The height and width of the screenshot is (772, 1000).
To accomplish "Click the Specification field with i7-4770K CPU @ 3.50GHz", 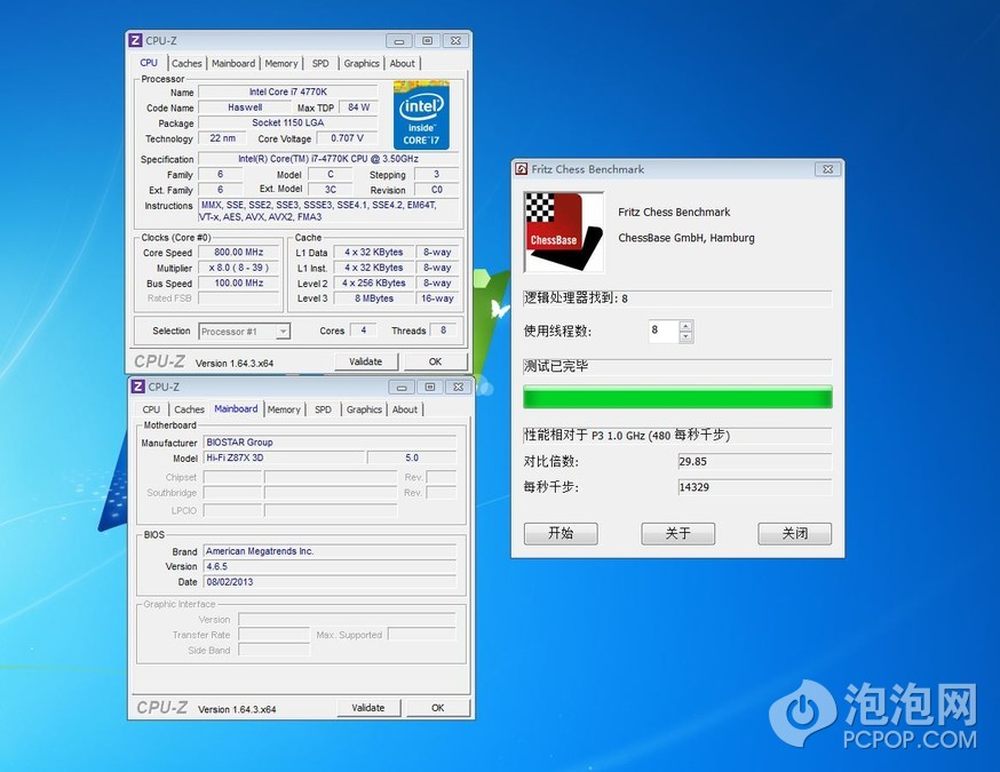I will click(x=328, y=159).
